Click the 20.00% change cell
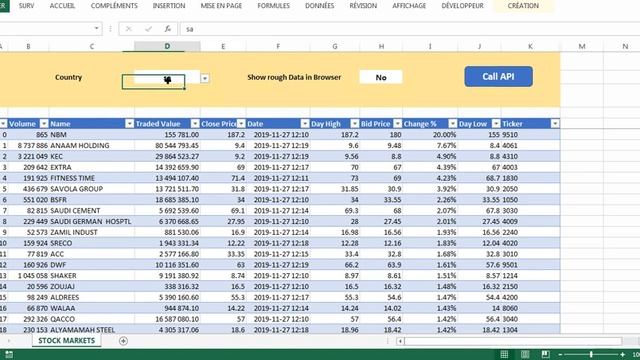The height and width of the screenshot is (360, 640). tap(430, 135)
